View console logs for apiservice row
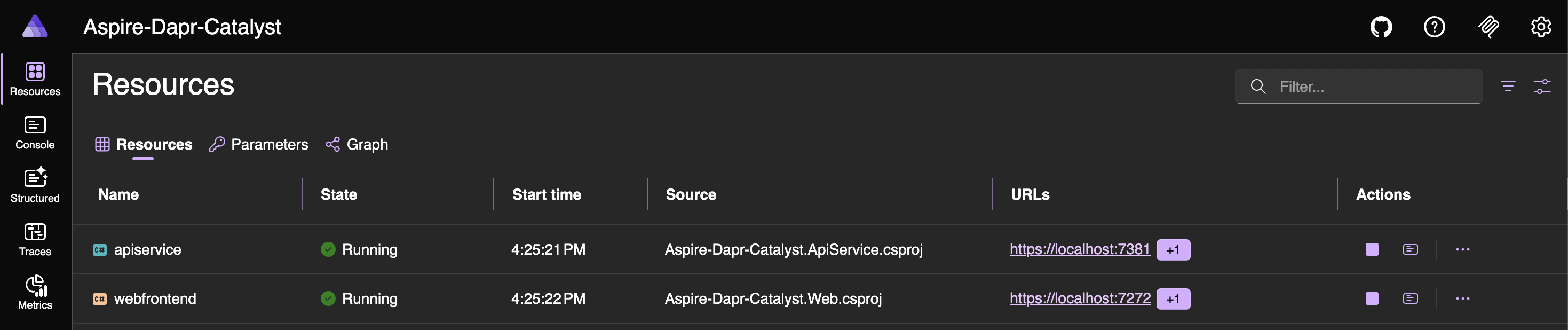Viewport: 1568px width, 330px height. (1409, 249)
